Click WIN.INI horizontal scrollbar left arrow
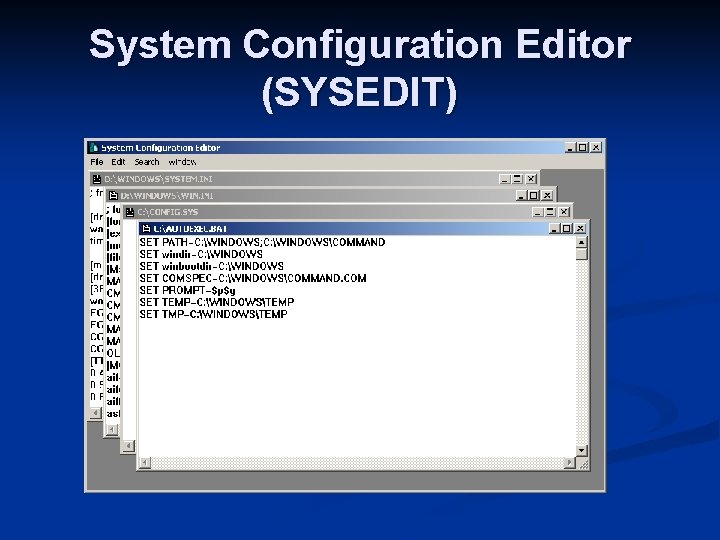Image resolution: width=720 pixels, height=540 pixels. coord(112,430)
